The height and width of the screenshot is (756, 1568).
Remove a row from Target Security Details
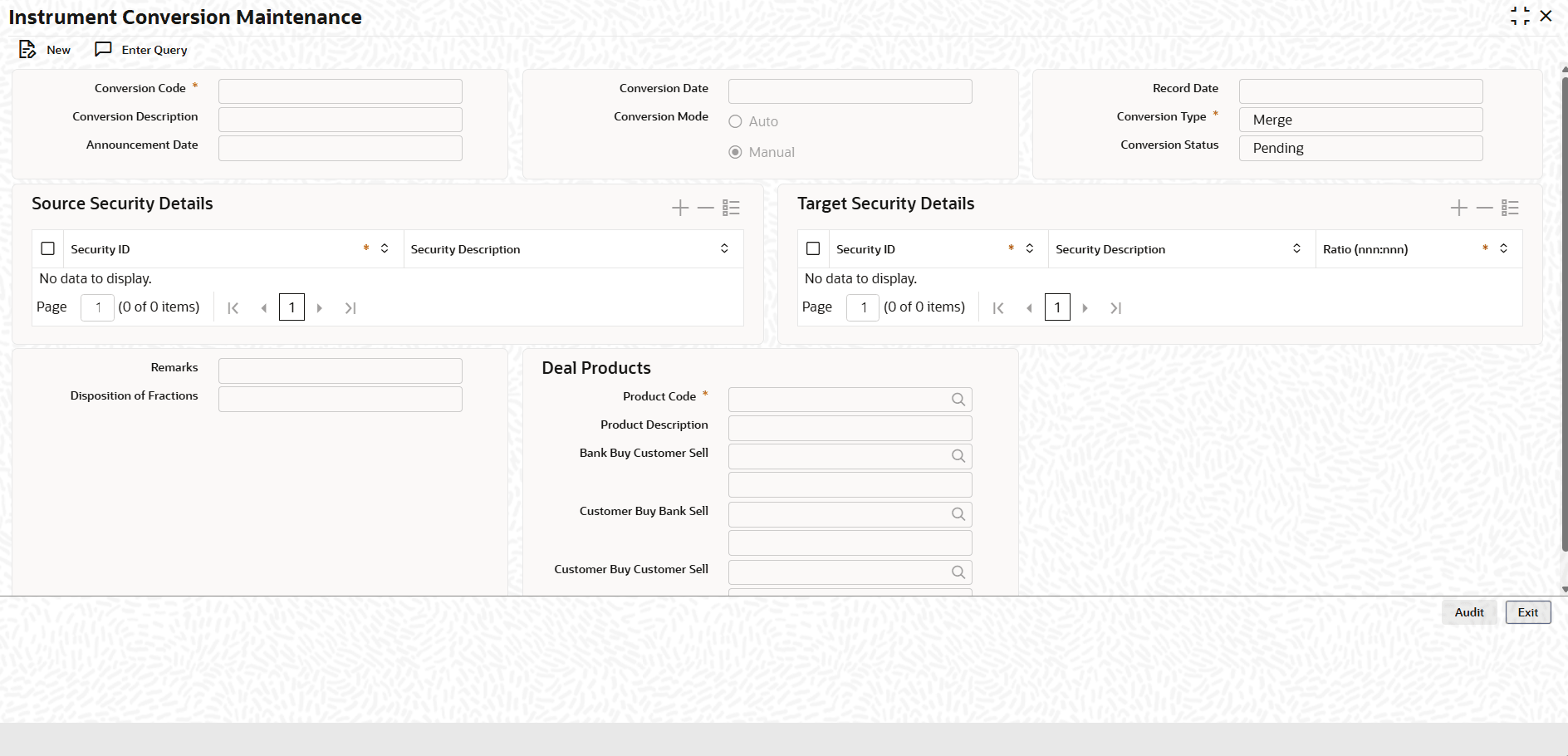(1485, 208)
